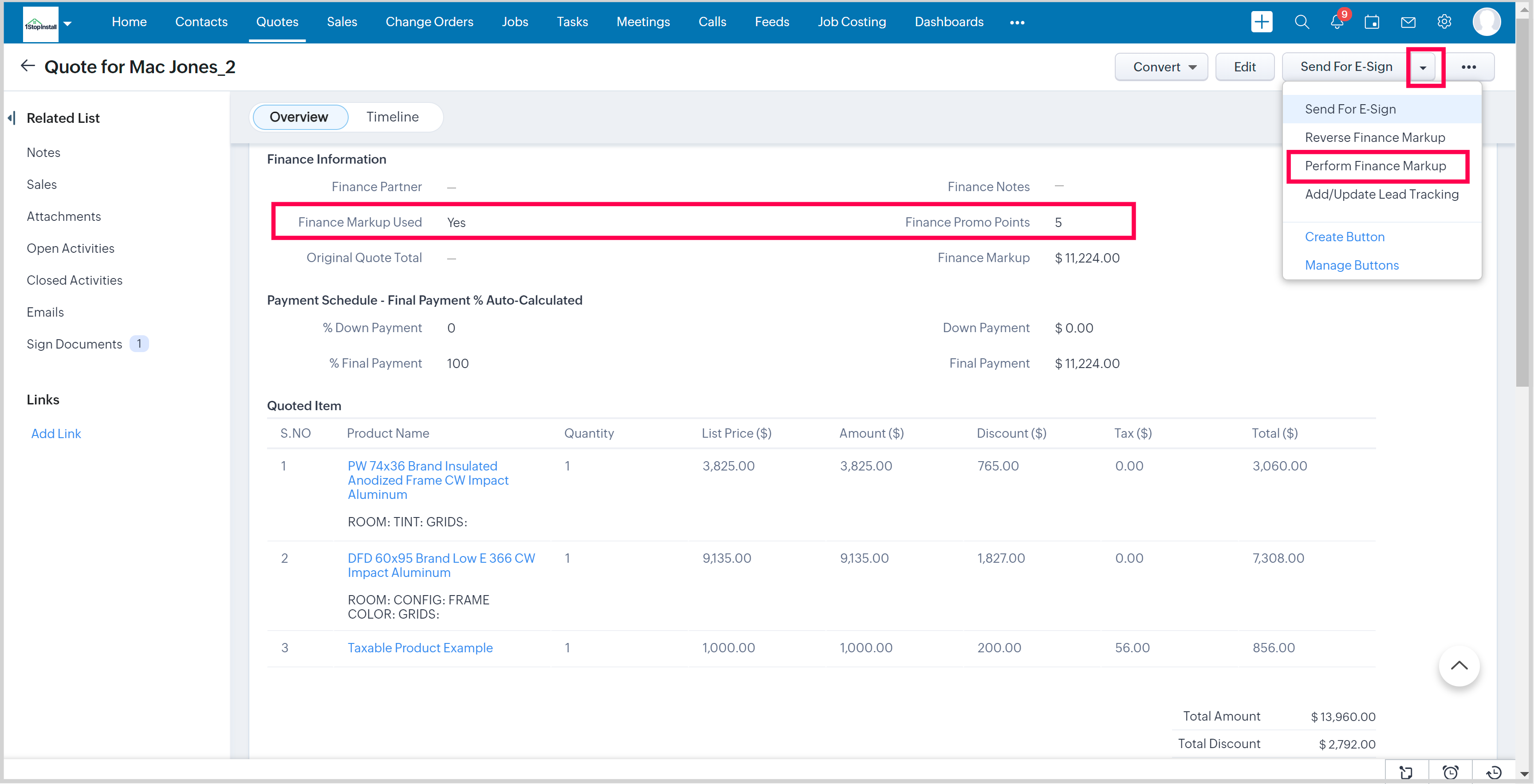Screen dimensions: 1534x784
Task: Open the settings gear icon
Action: coord(1444,22)
